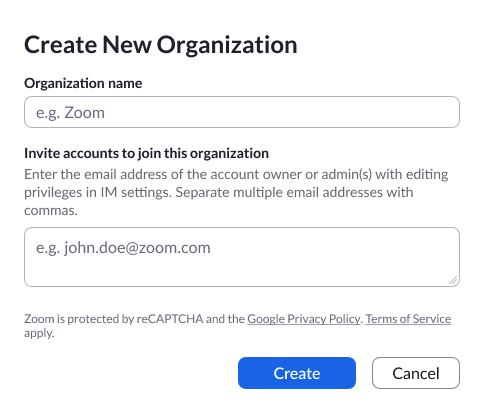This screenshot has width=487, height=419.
Task: Click the "Invite accounts to join this organization" label
Action: [146, 153]
